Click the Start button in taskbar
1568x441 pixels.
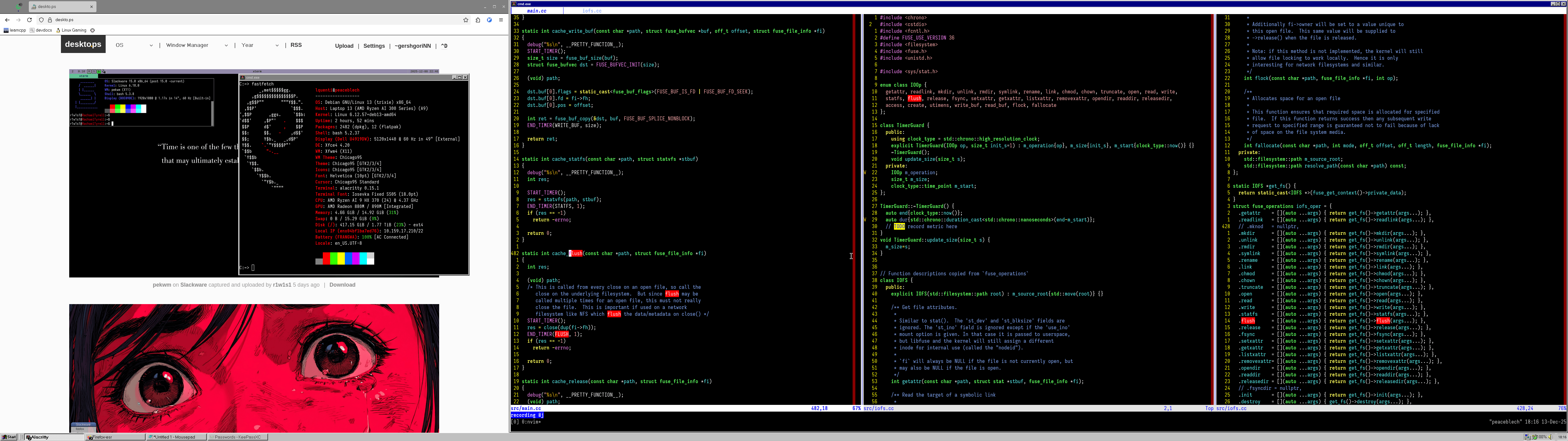tap(9, 437)
